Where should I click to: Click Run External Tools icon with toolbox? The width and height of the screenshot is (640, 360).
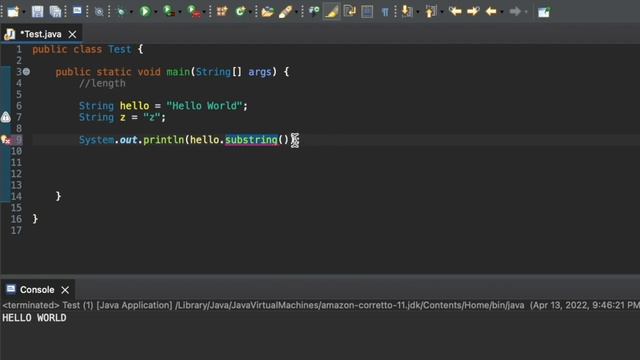coord(193,11)
